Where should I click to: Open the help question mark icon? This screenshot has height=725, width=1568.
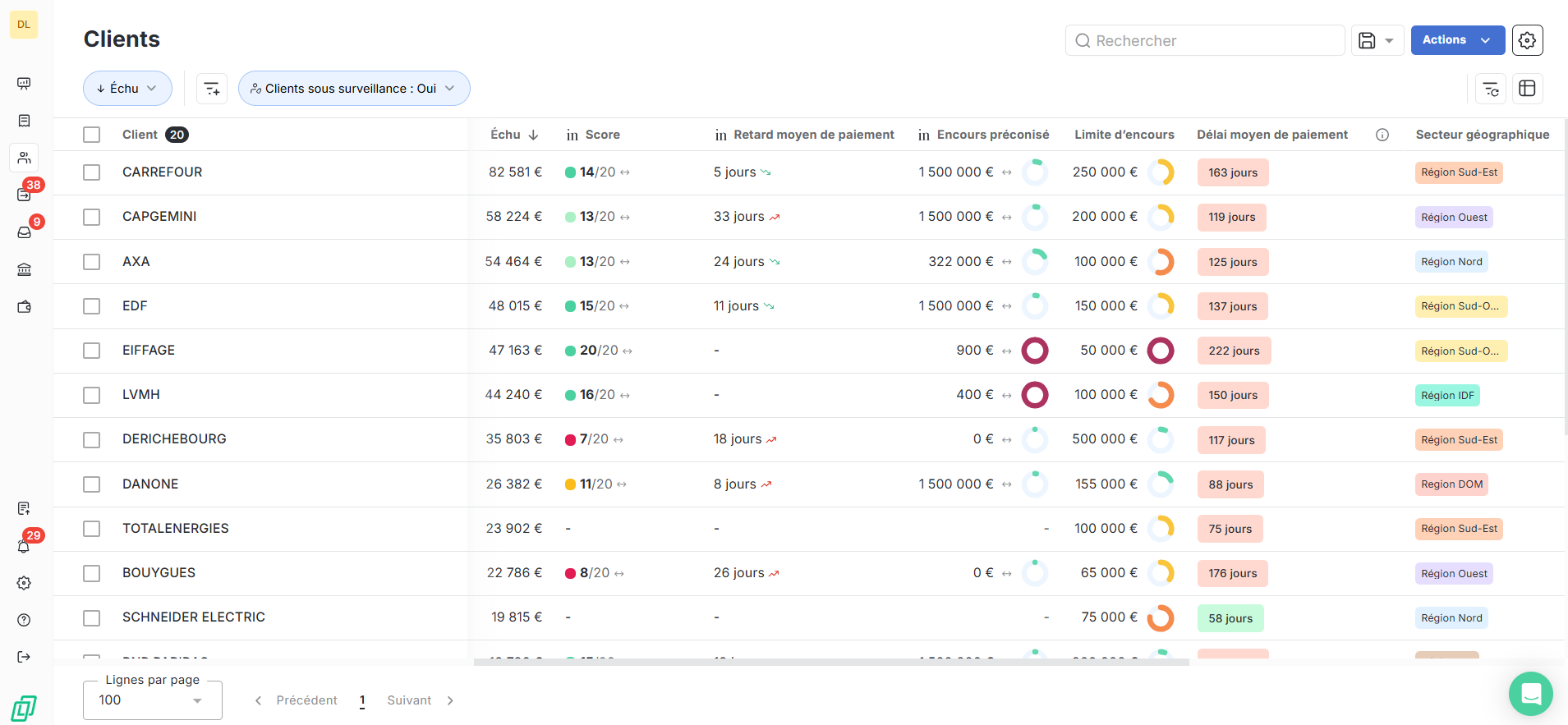pos(24,620)
